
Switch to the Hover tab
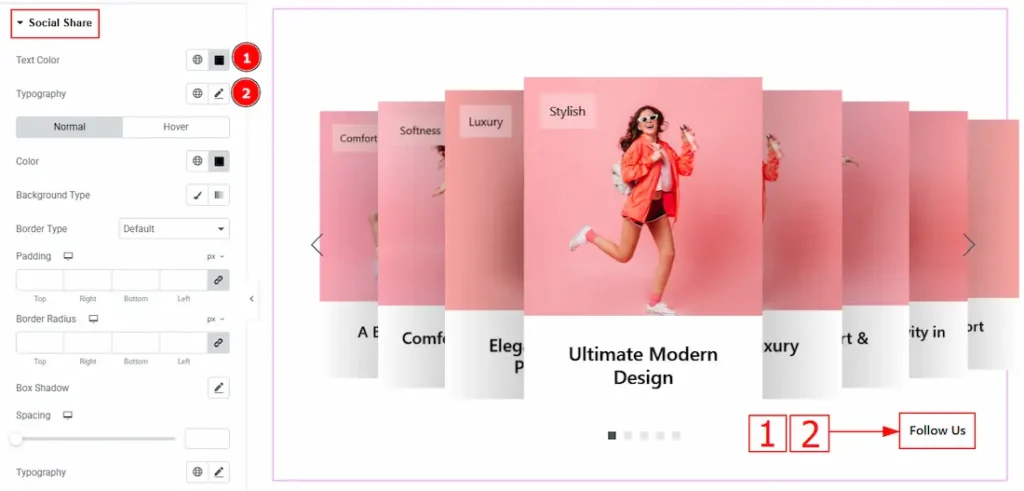click(176, 127)
